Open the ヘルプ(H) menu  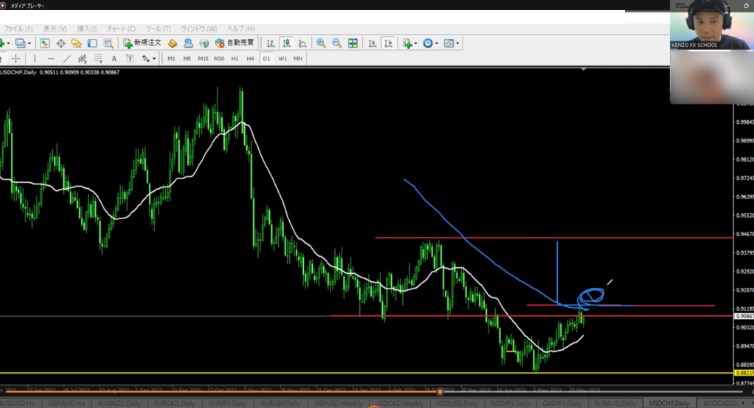(241, 29)
